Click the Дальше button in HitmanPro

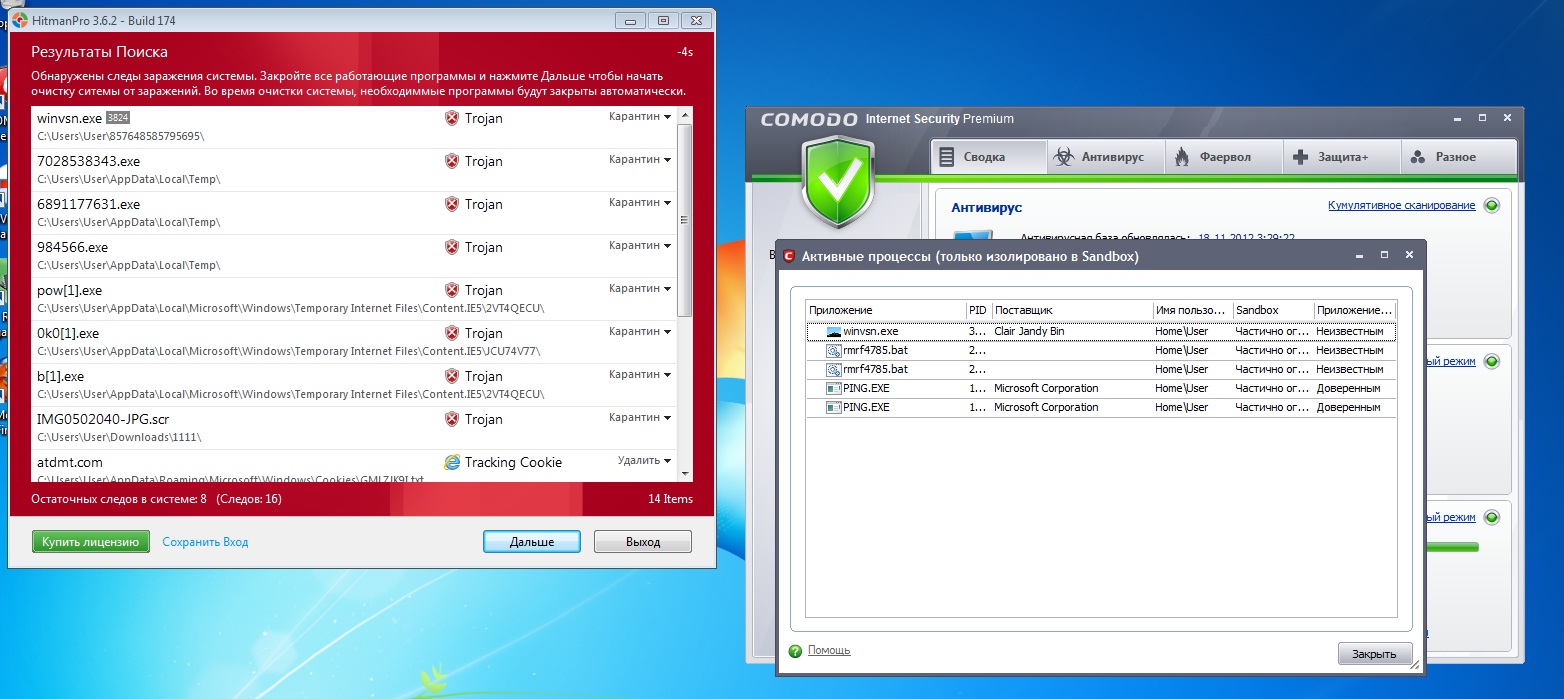click(532, 542)
